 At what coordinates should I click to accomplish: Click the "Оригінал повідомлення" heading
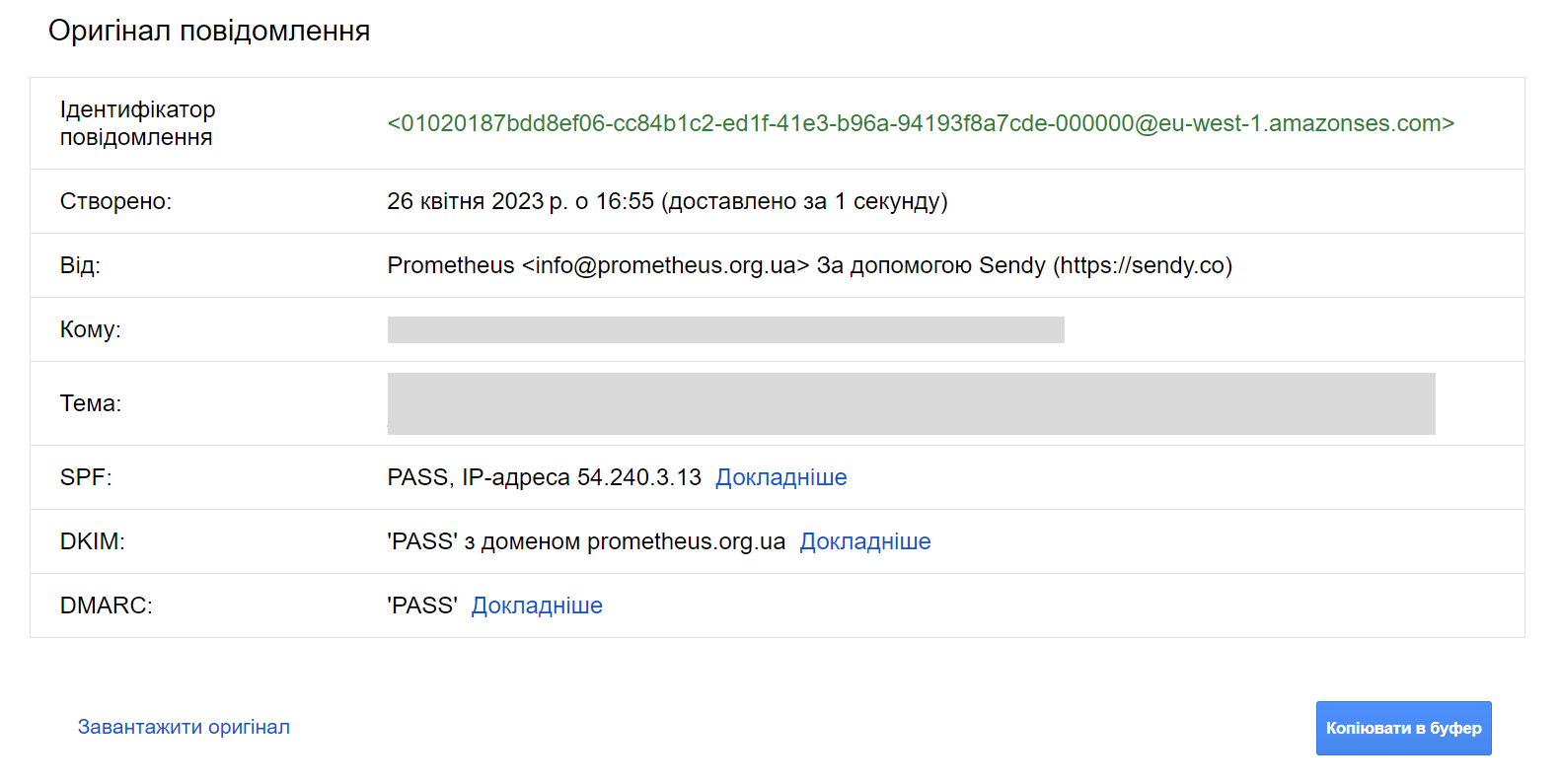(x=209, y=31)
